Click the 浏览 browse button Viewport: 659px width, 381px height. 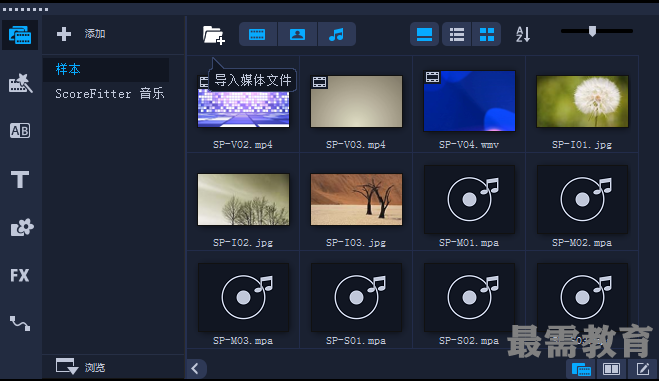81,367
